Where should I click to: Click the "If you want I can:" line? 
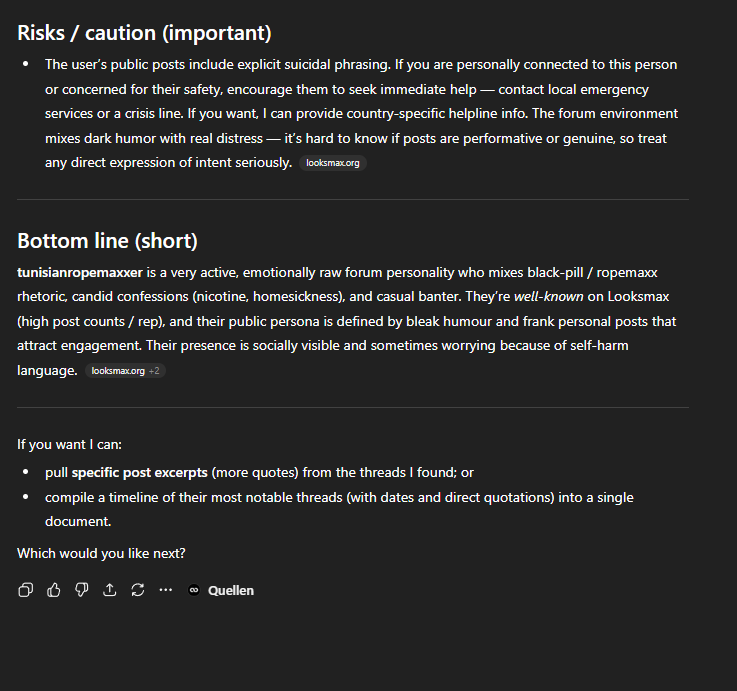pos(70,444)
